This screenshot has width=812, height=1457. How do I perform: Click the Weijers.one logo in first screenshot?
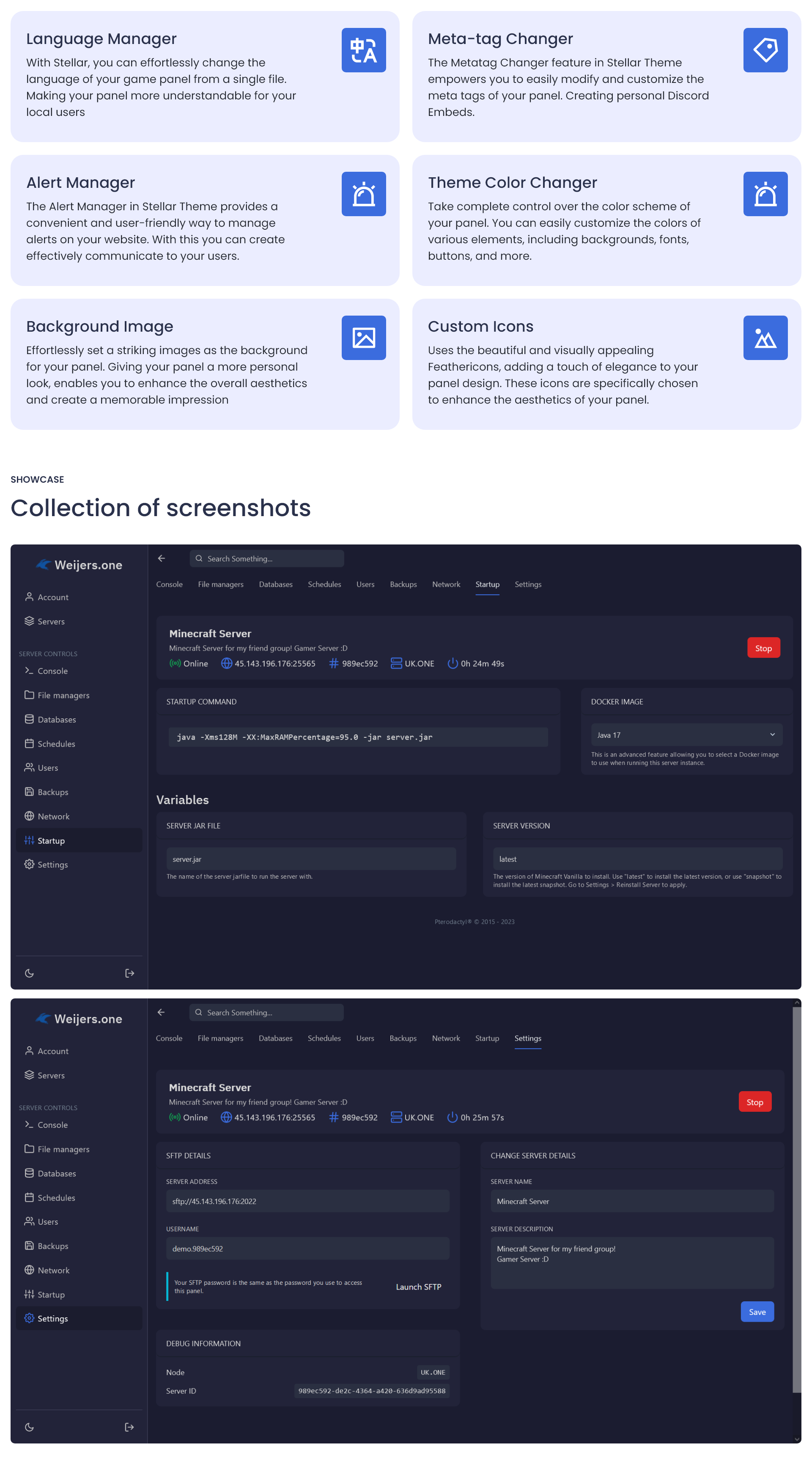[79, 565]
